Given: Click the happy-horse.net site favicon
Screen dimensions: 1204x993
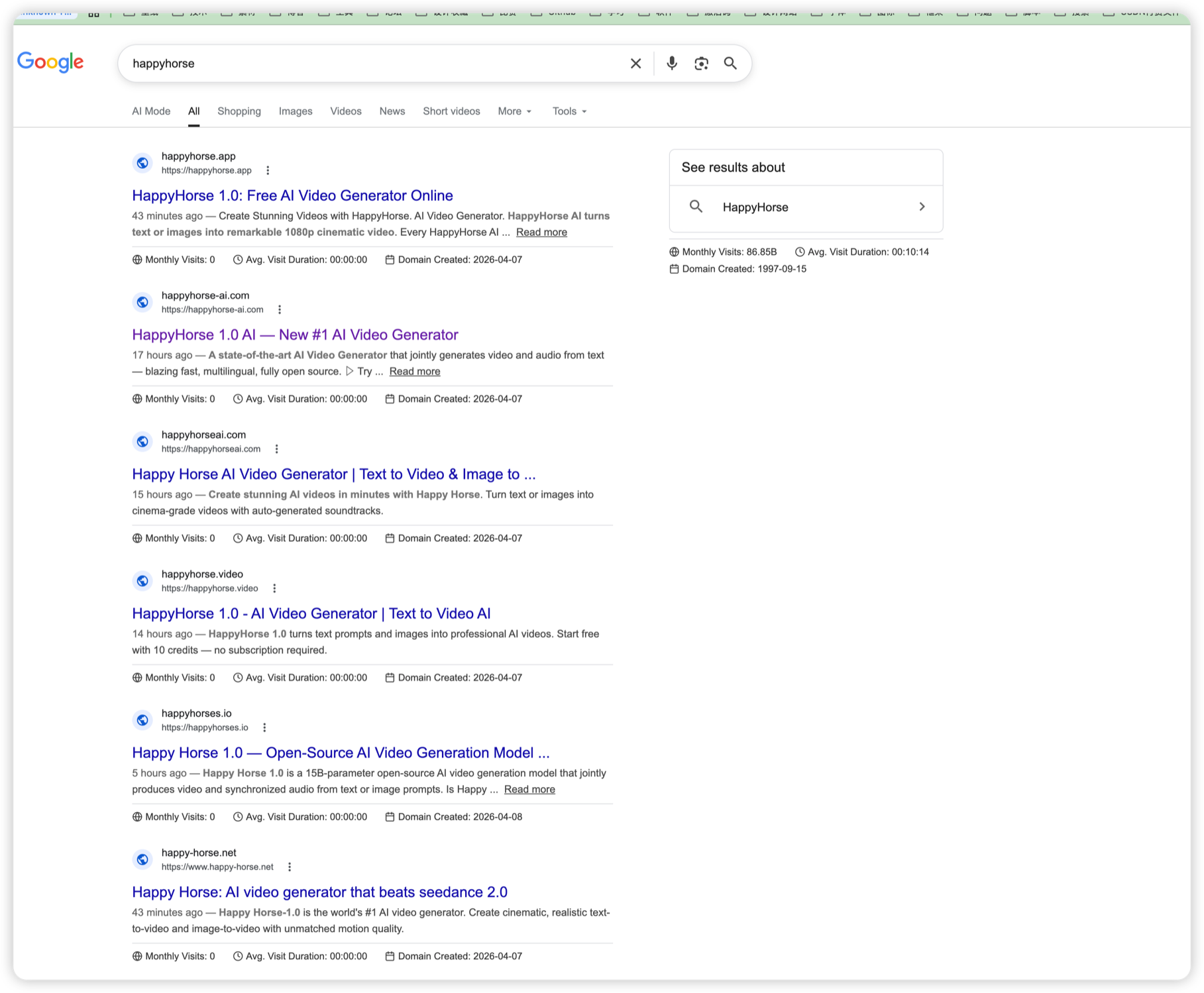Looking at the screenshot, I should pyautogui.click(x=142, y=859).
